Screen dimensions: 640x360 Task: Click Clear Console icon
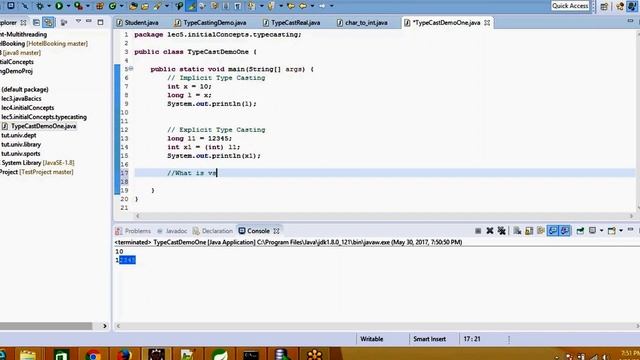[x=517, y=231]
